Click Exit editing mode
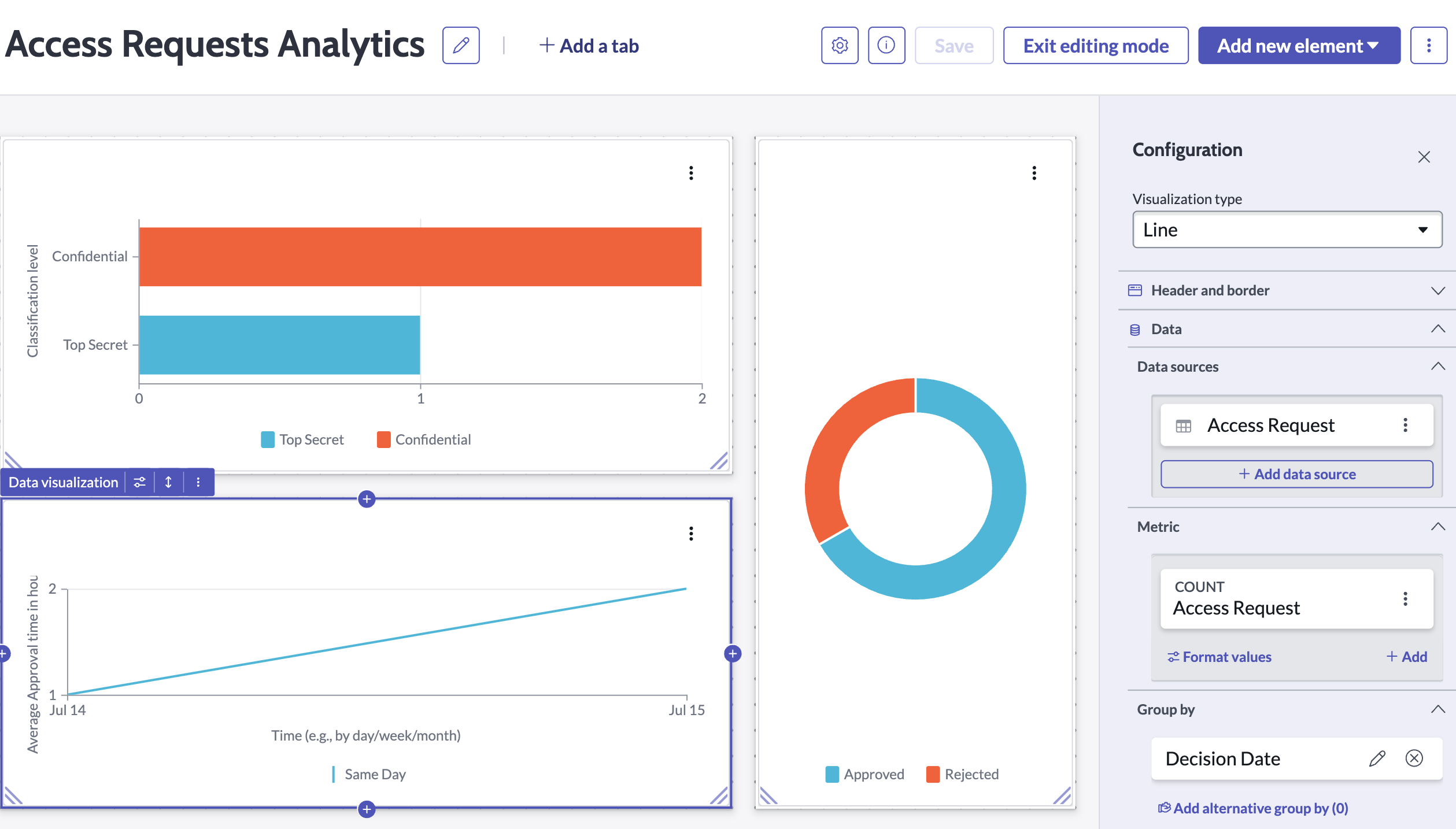The height and width of the screenshot is (829, 1456). [x=1095, y=45]
